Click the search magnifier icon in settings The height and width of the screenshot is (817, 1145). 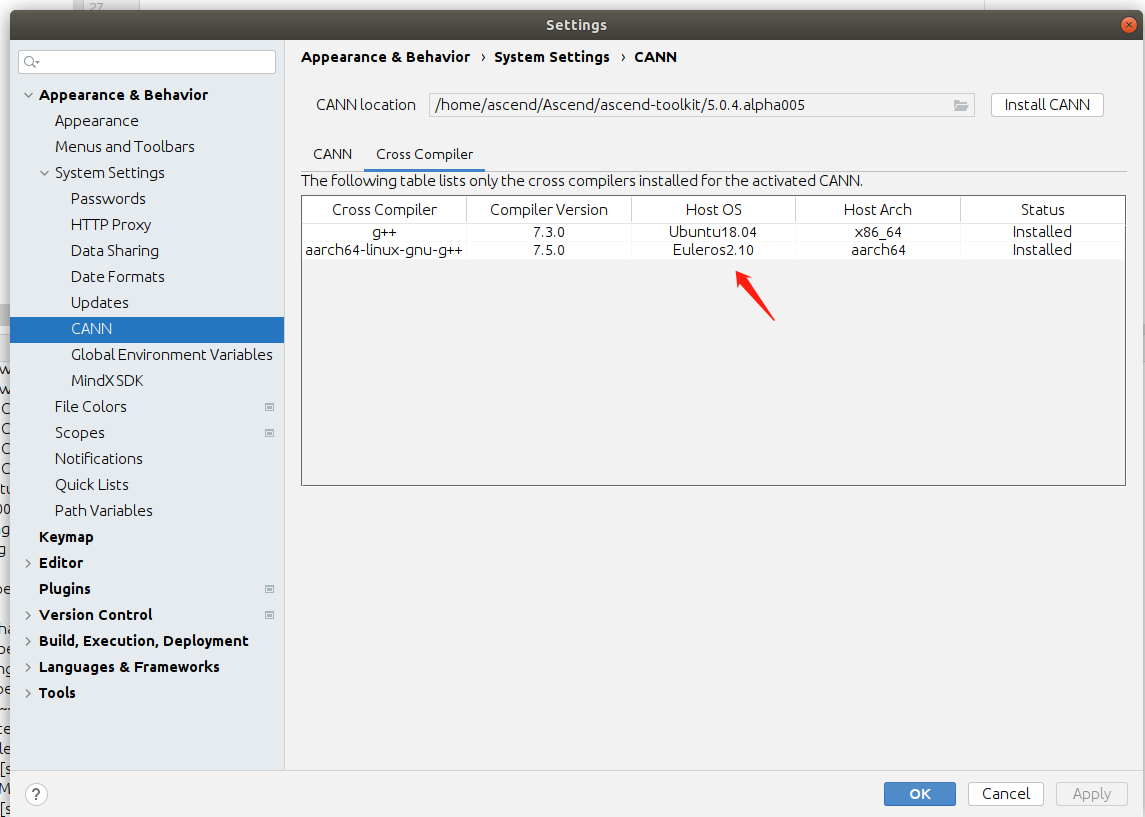pos(31,62)
